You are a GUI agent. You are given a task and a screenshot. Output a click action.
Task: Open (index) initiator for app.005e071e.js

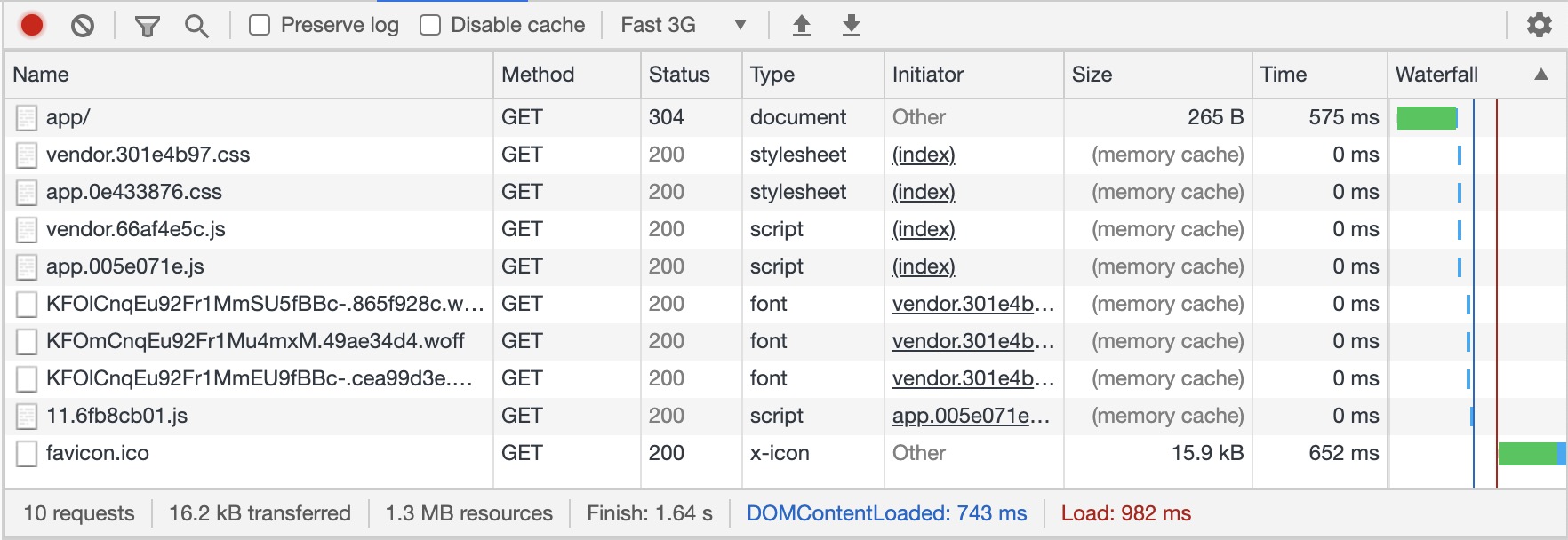pos(924,266)
